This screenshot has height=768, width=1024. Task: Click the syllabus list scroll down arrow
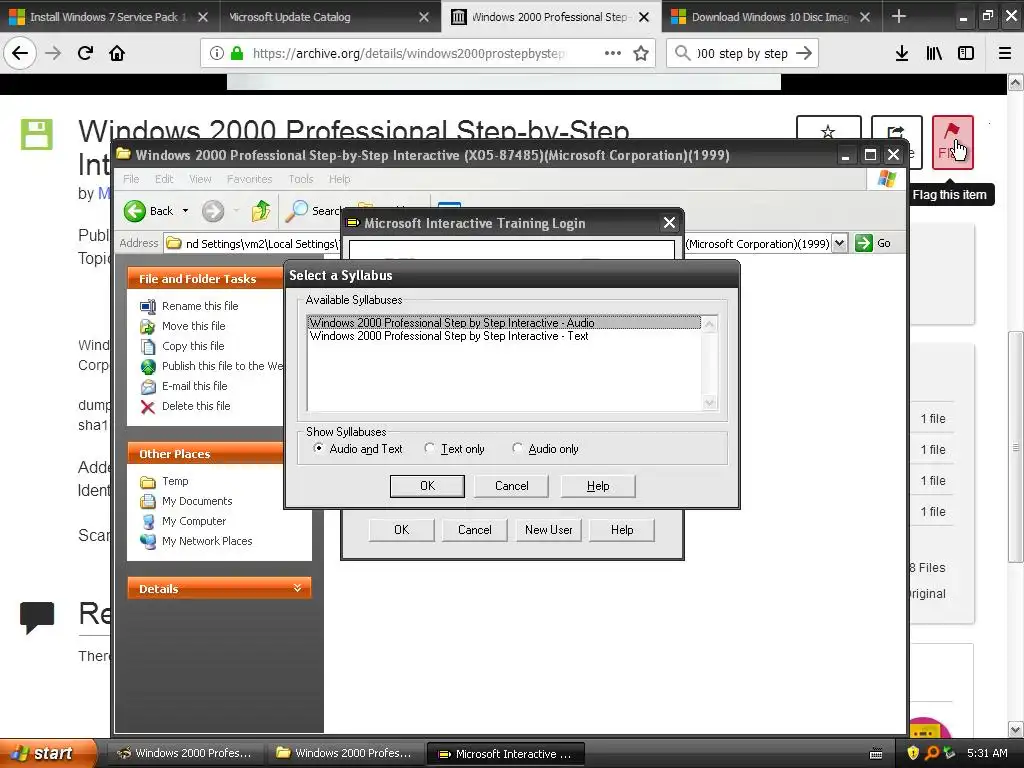(x=709, y=403)
